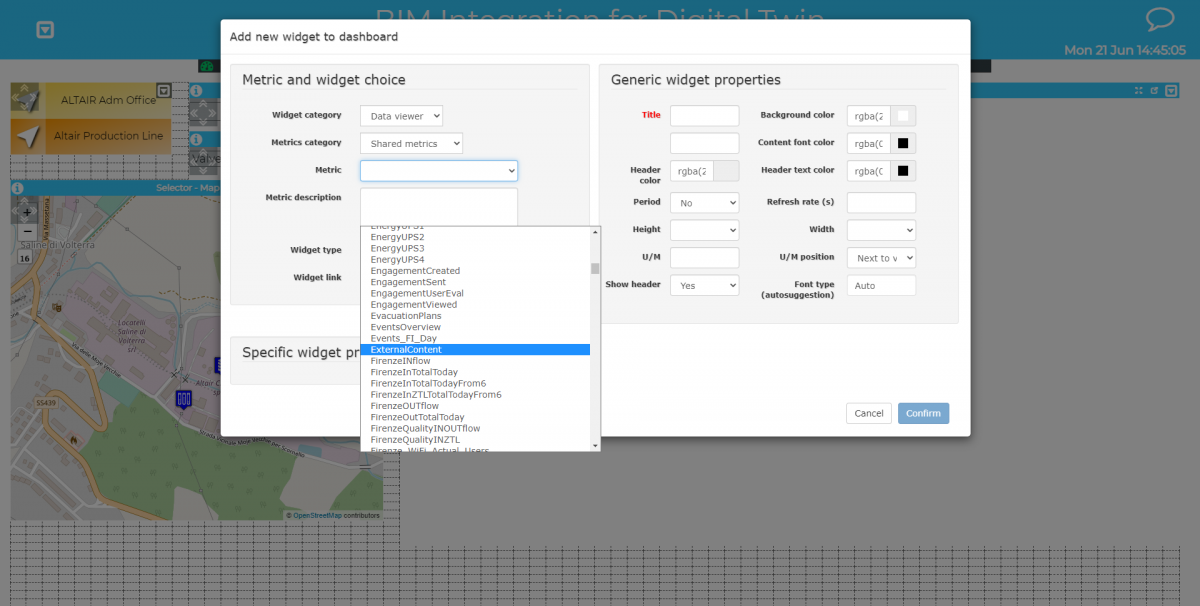Click the Refresh rate input field

(x=881, y=203)
